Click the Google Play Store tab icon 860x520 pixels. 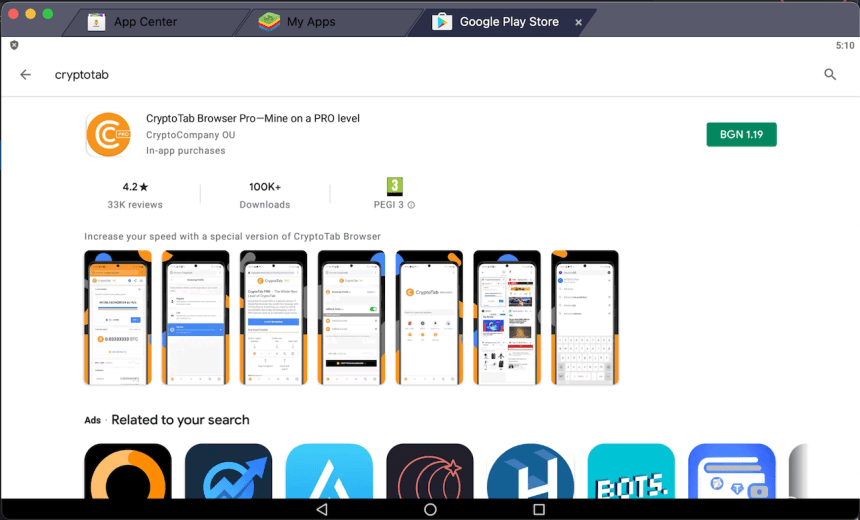(442, 22)
